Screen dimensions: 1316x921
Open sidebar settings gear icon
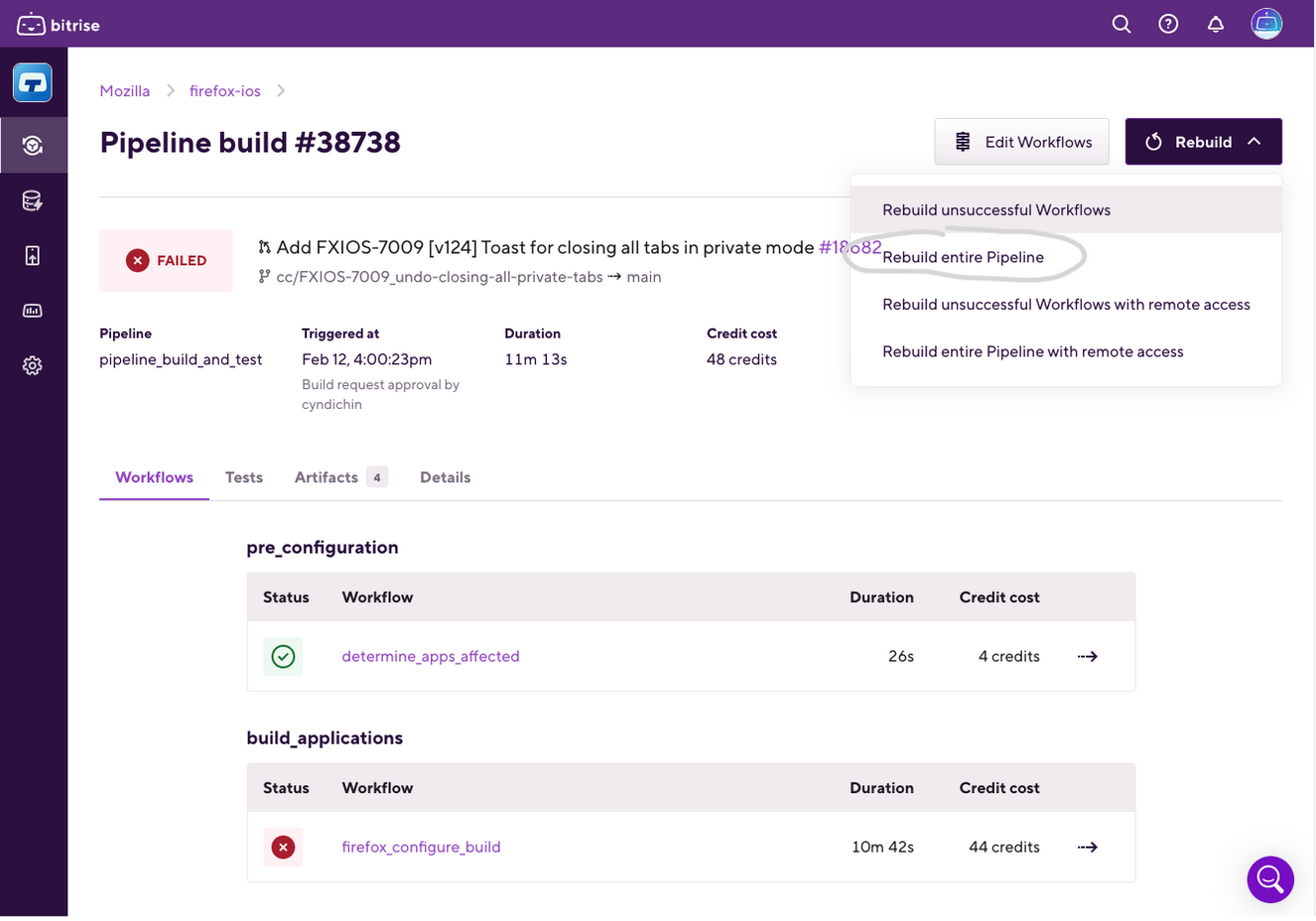pos(33,365)
